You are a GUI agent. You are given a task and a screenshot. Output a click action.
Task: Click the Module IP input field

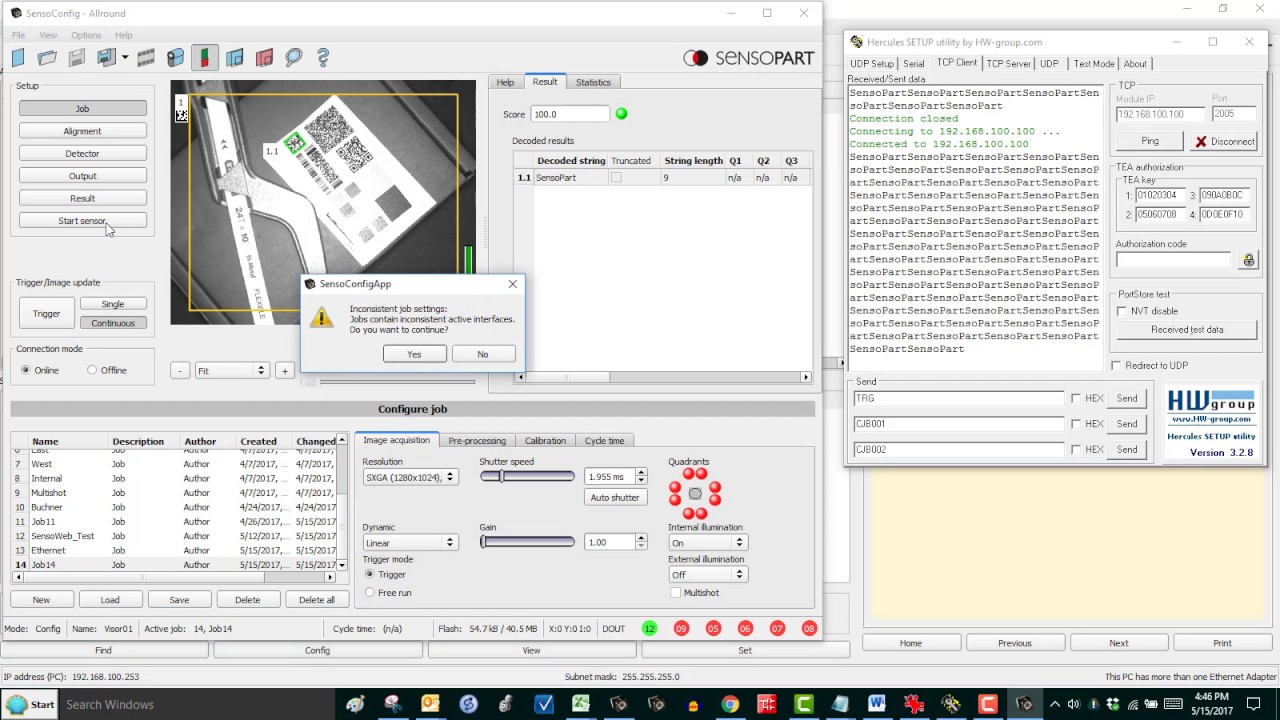pos(1159,114)
